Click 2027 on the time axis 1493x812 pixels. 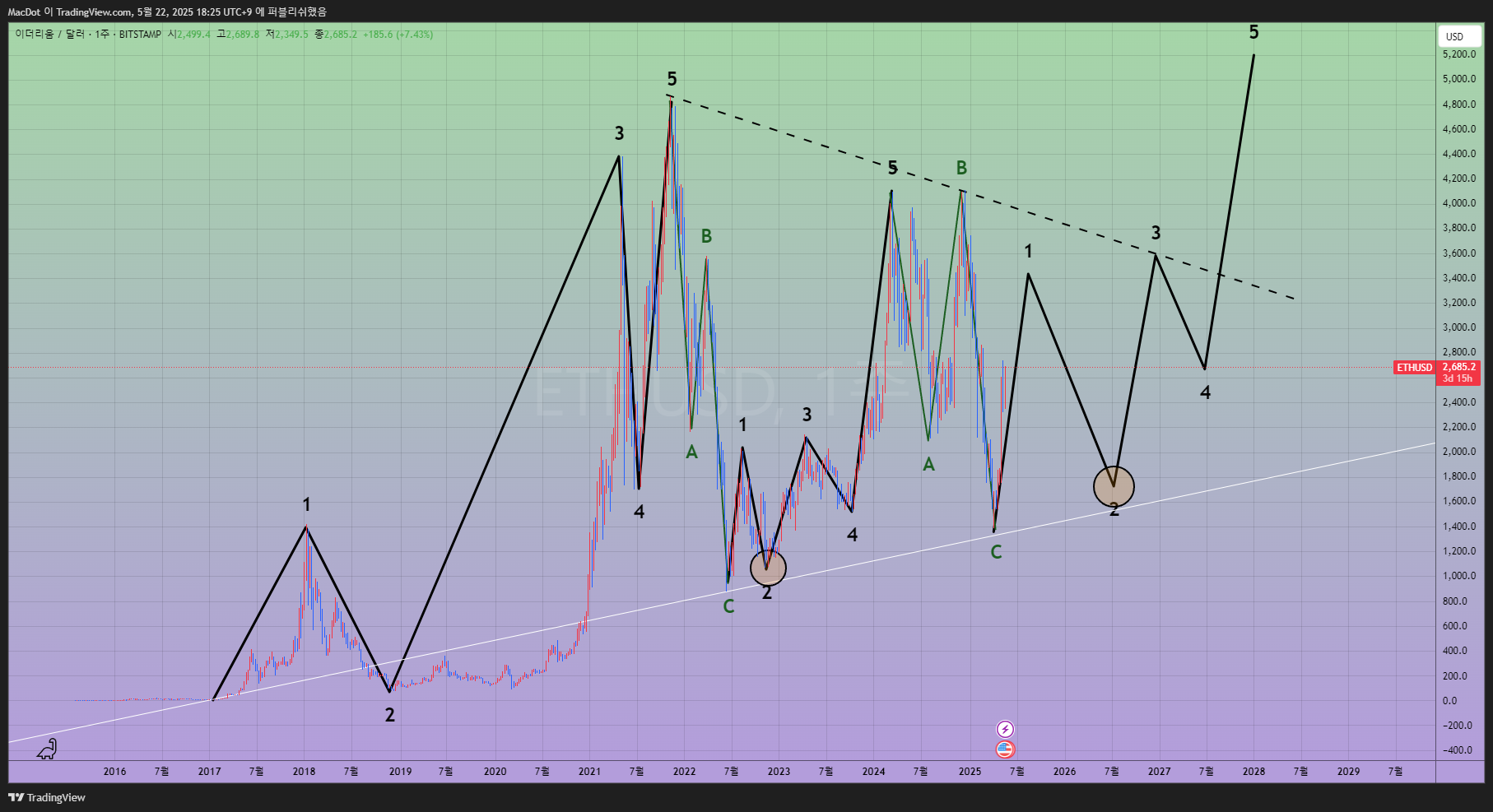point(1159,772)
